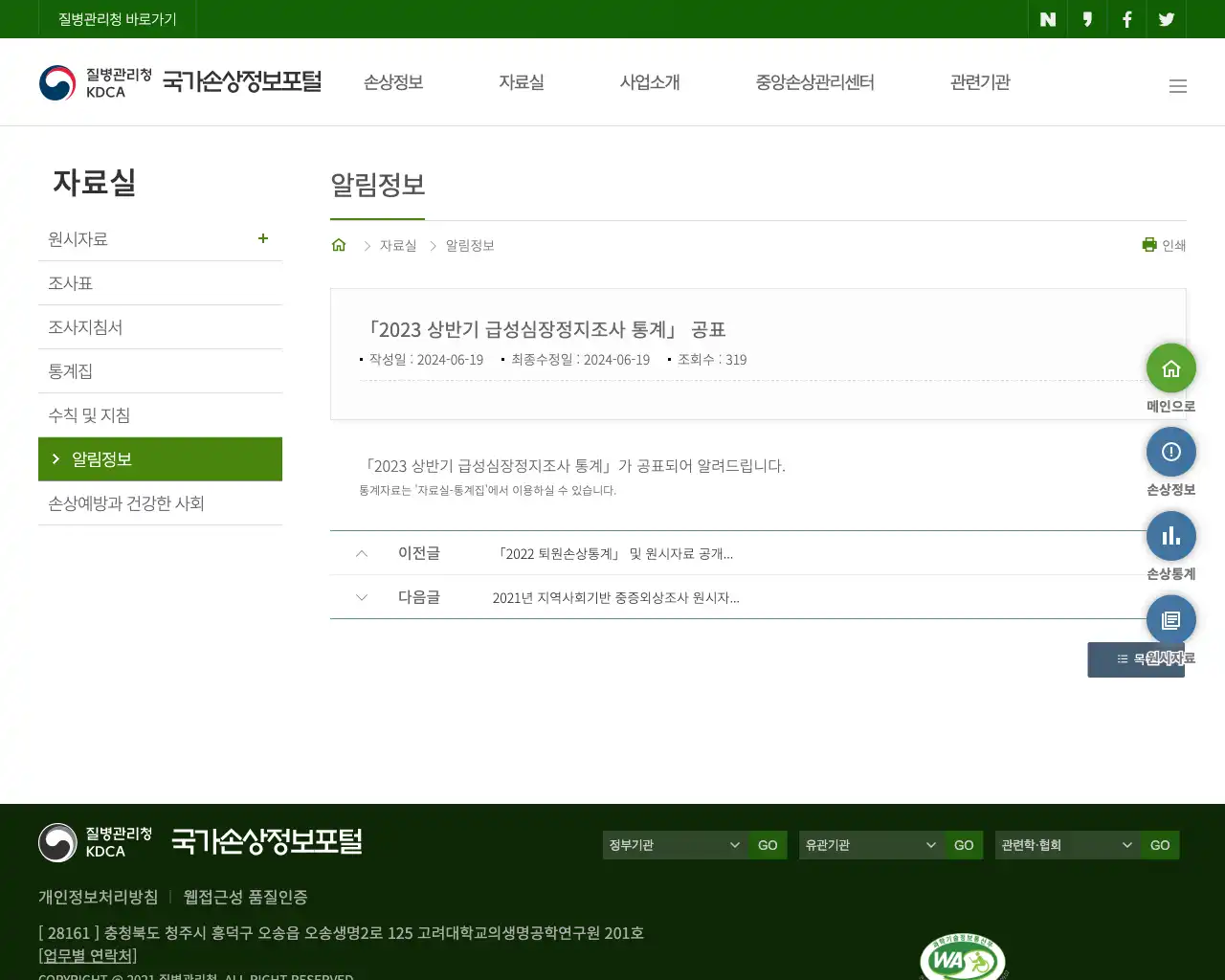Open the 사업소개 top menu
The height and width of the screenshot is (980, 1225).
coord(650,82)
